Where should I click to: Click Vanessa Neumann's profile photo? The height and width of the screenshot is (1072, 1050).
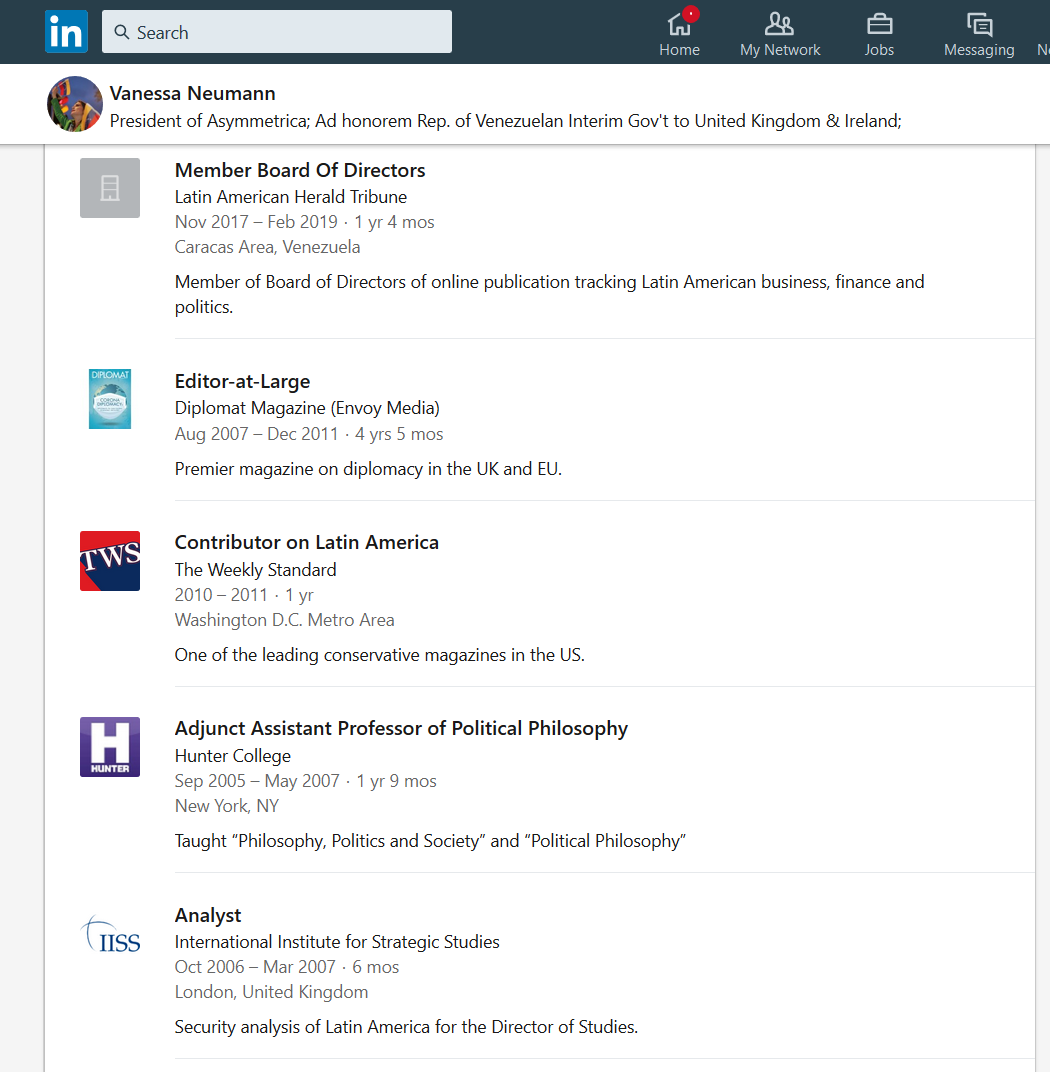tap(75, 104)
